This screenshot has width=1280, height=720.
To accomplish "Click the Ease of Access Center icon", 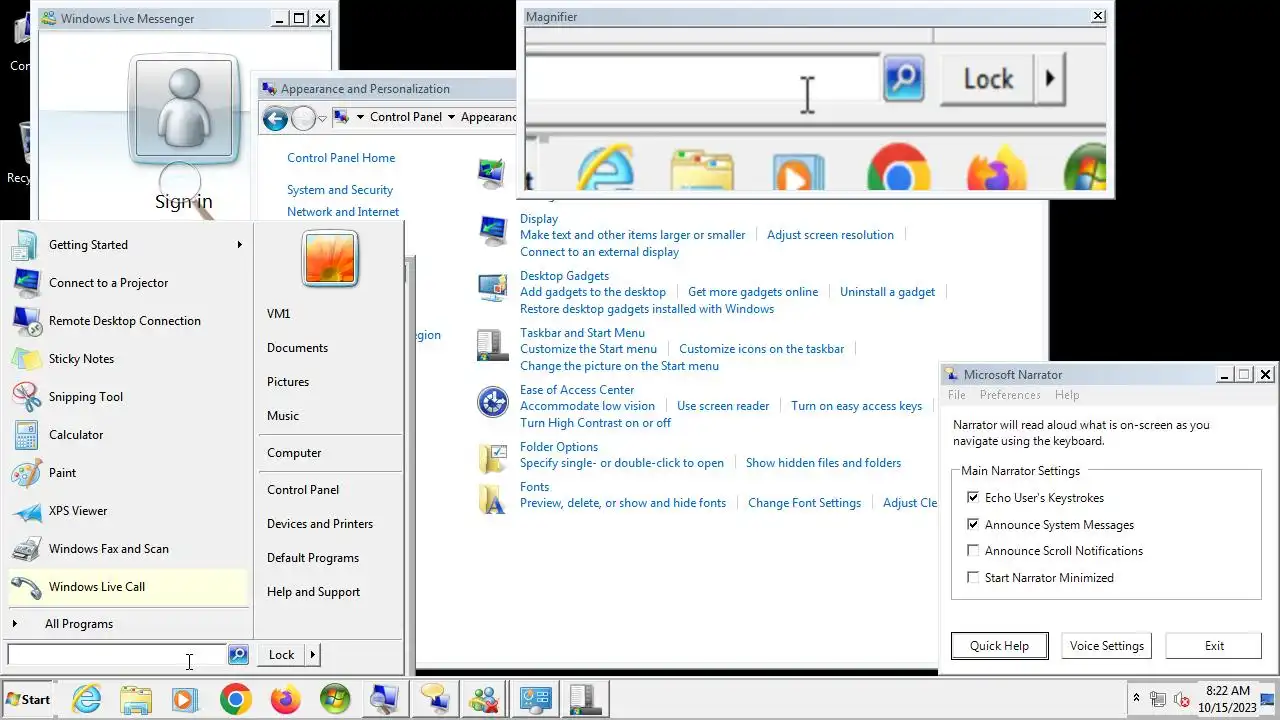I will click(x=492, y=402).
